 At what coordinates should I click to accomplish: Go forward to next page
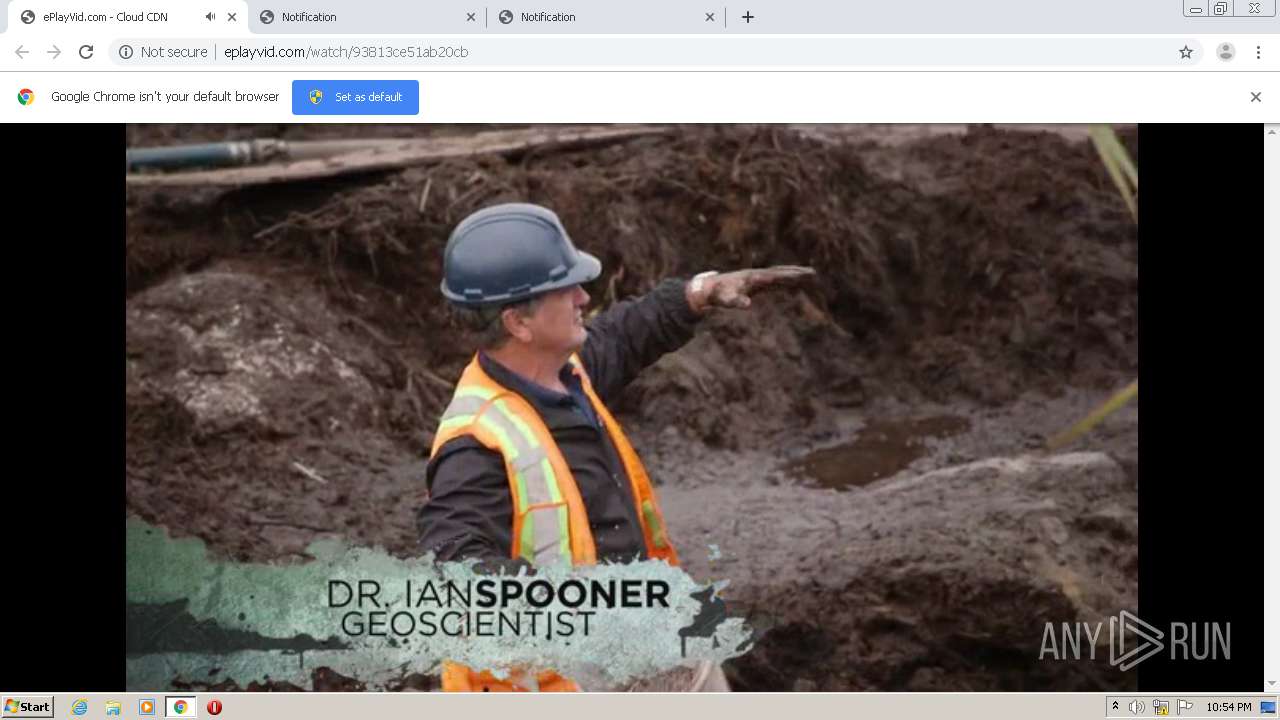(x=54, y=52)
